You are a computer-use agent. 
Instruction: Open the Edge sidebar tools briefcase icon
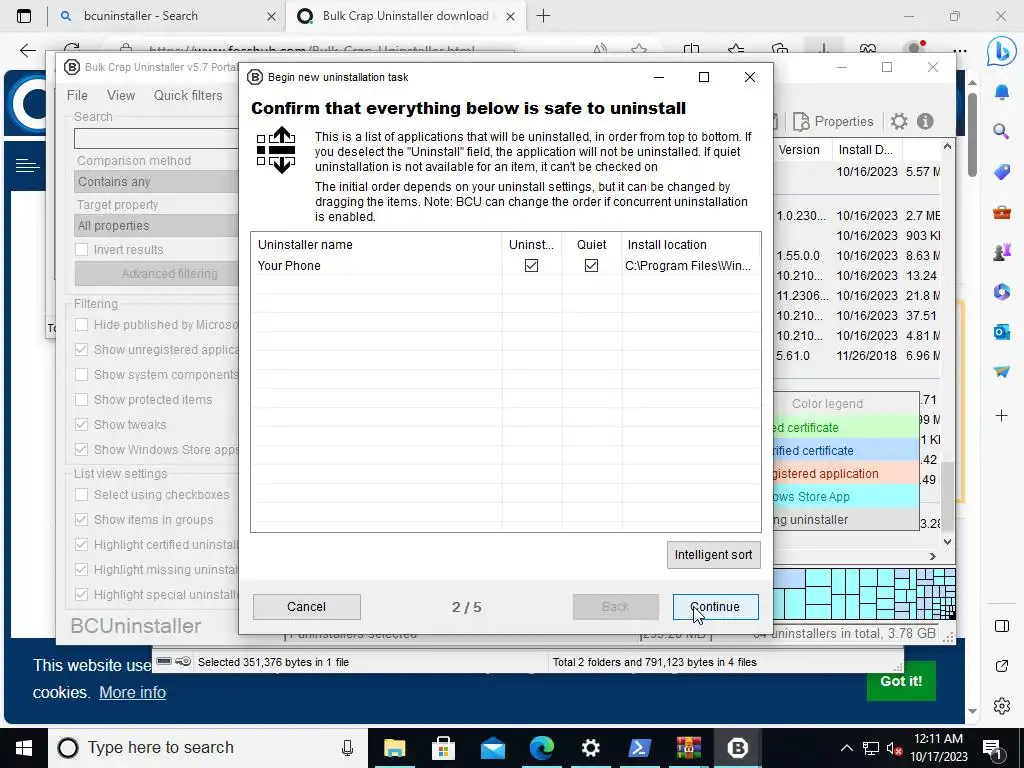[x=1001, y=212]
